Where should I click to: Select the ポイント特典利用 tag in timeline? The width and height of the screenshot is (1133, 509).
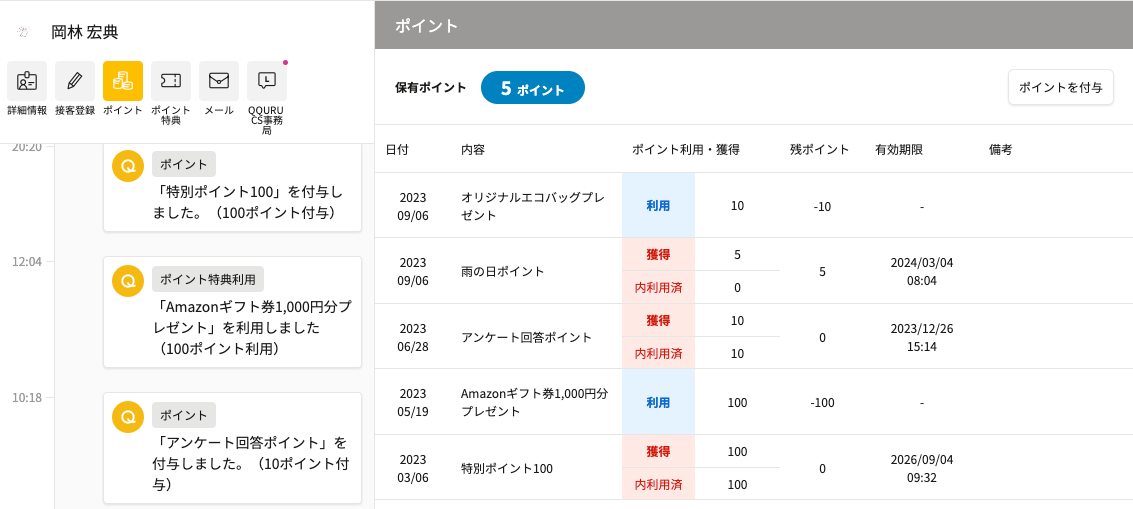point(208,279)
